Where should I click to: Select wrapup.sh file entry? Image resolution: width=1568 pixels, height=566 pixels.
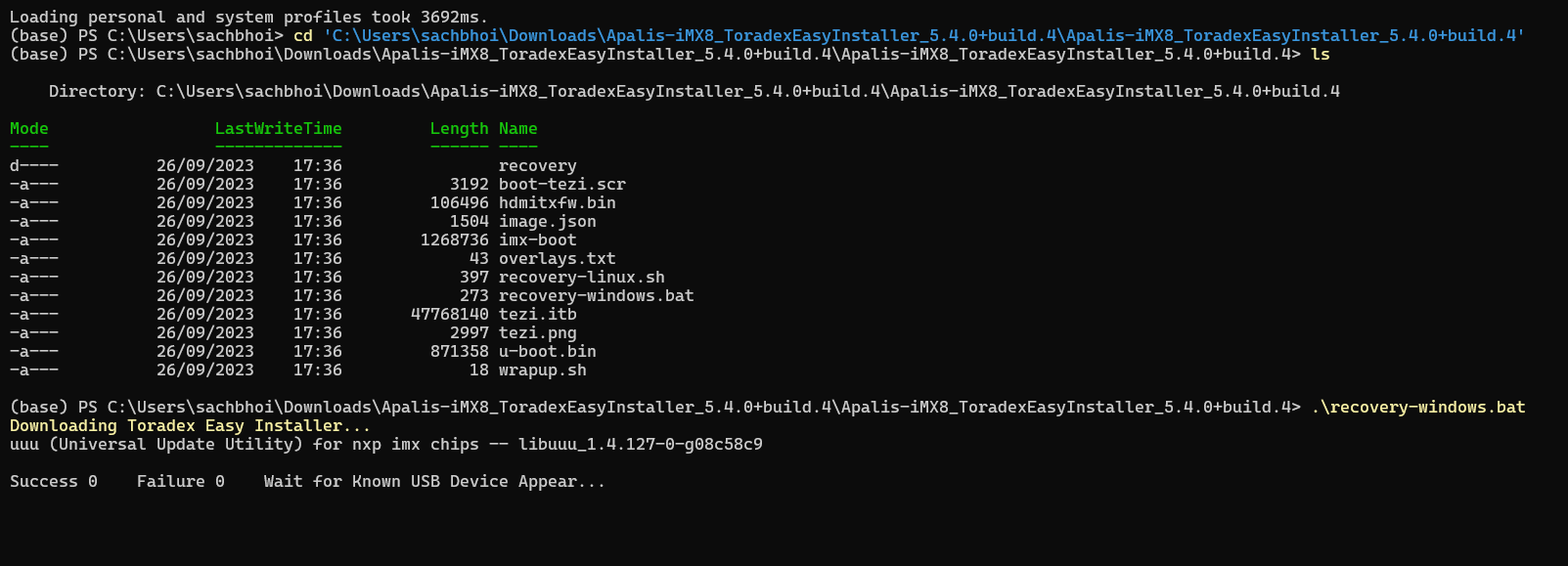click(x=542, y=370)
